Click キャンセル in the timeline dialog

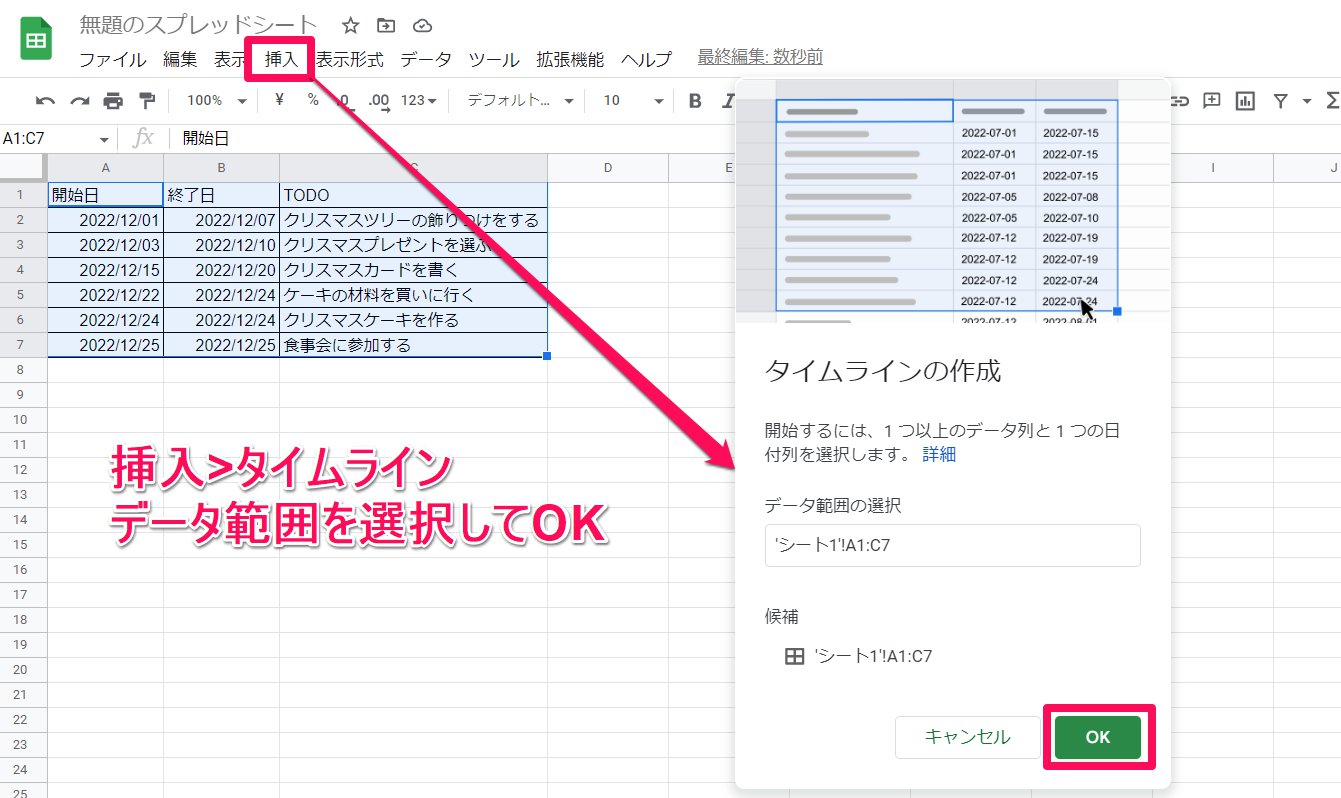pyautogui.click(x=968, y=737)
